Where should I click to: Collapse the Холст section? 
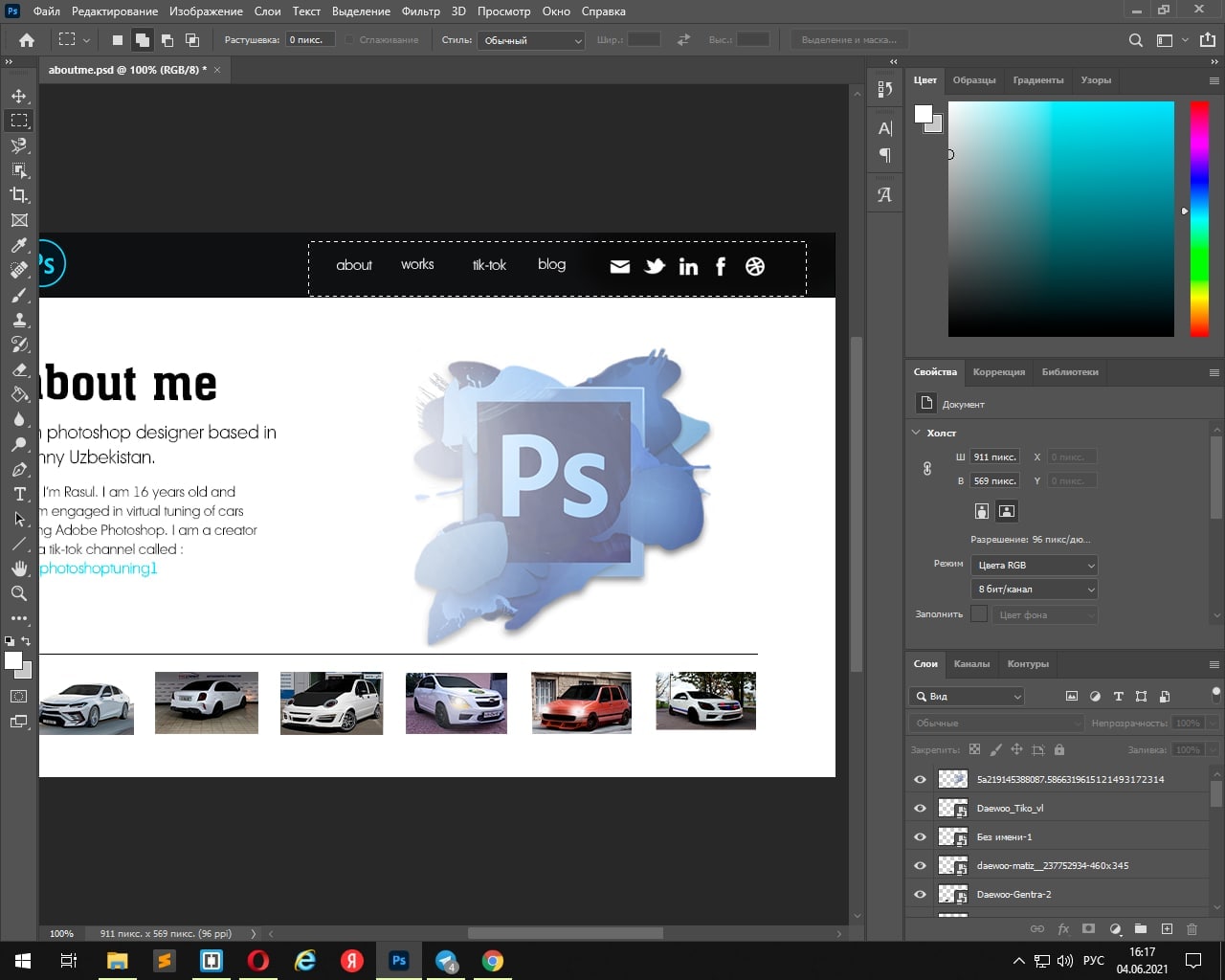coord(916,433)
